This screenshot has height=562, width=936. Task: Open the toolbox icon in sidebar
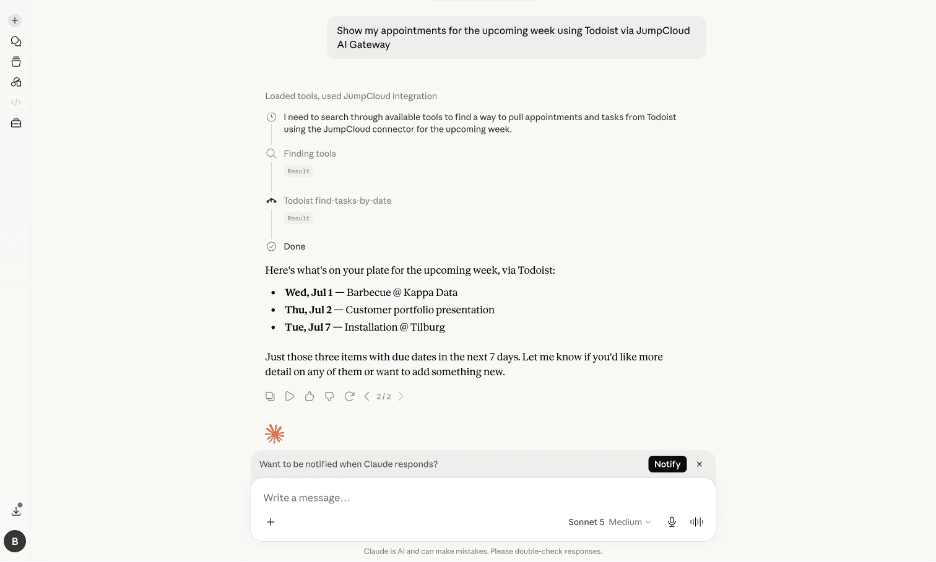pos(16,123)
